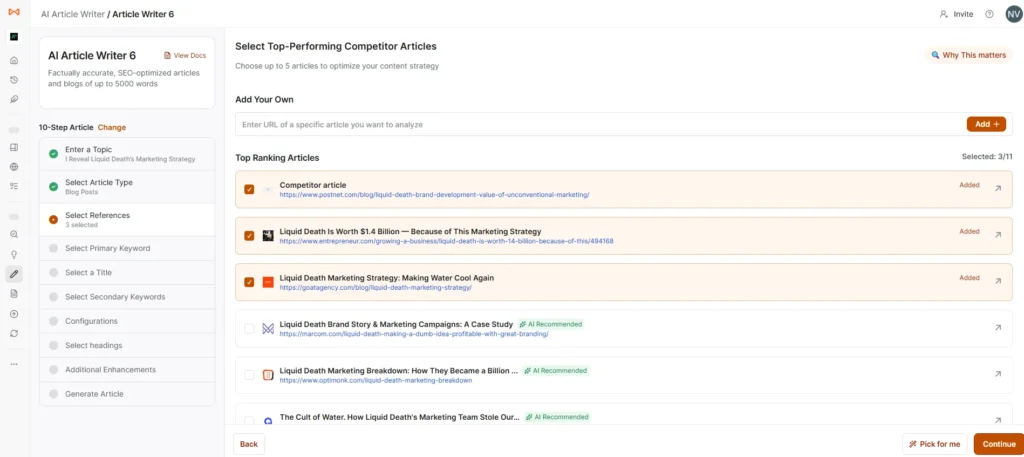Open the postnet Competitor article in new tab
This screenshot has height=457, width=1024.
click(x=998, y=189)
